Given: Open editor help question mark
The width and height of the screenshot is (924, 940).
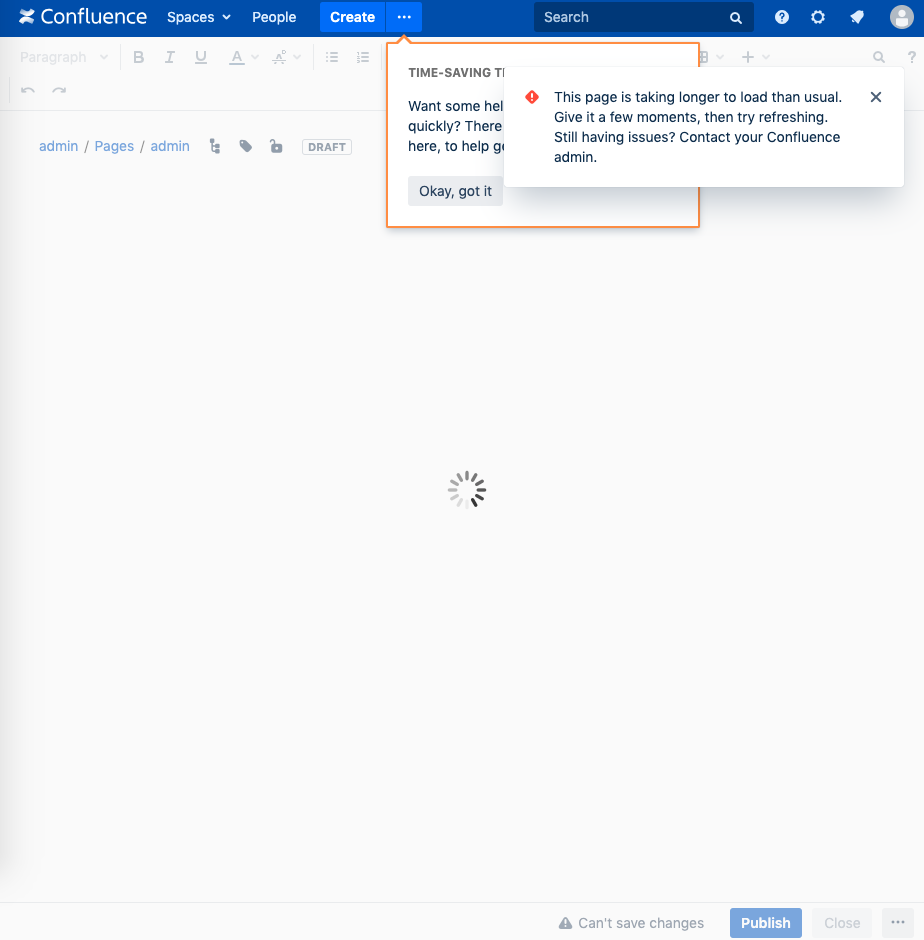Looking at the screenshot, I should 911,57.
